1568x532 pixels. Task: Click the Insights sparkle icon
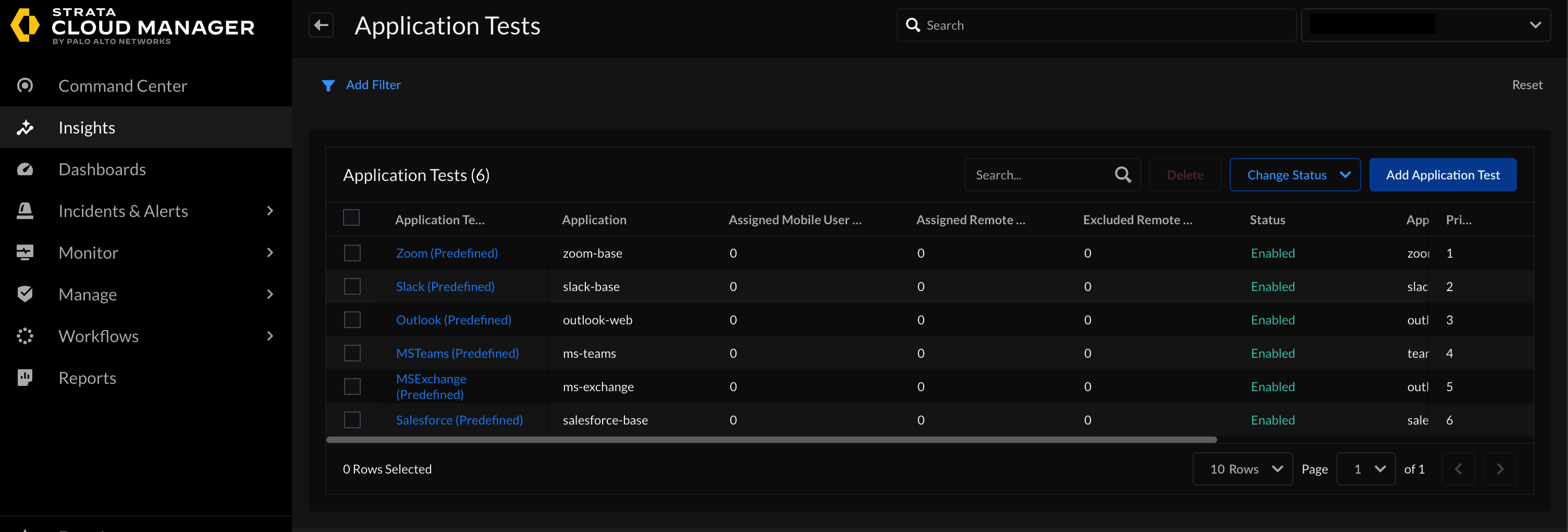pyautogui.click(x=25, y=128)
